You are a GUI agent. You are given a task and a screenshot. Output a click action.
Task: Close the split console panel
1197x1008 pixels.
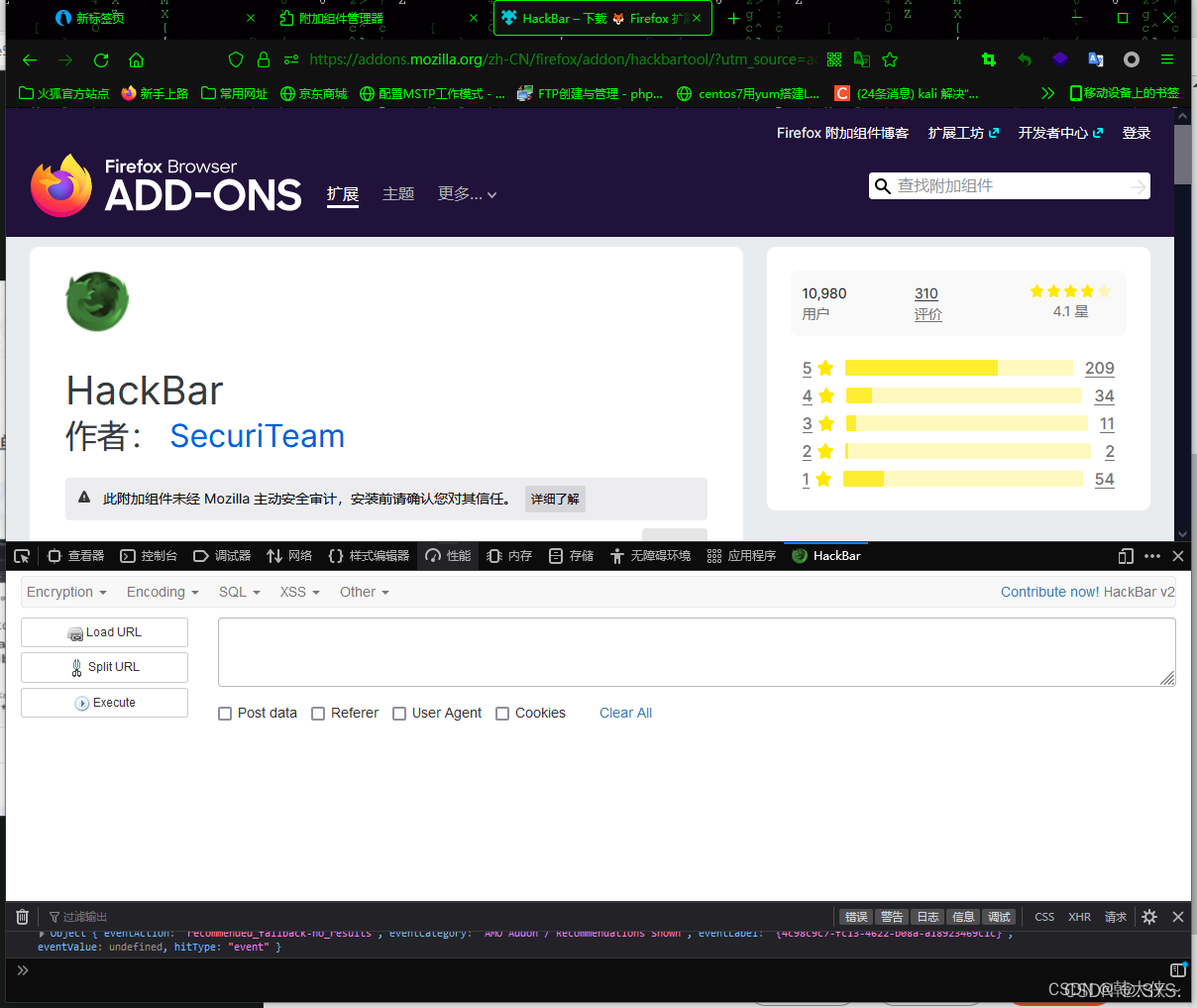coord(1178,917)
